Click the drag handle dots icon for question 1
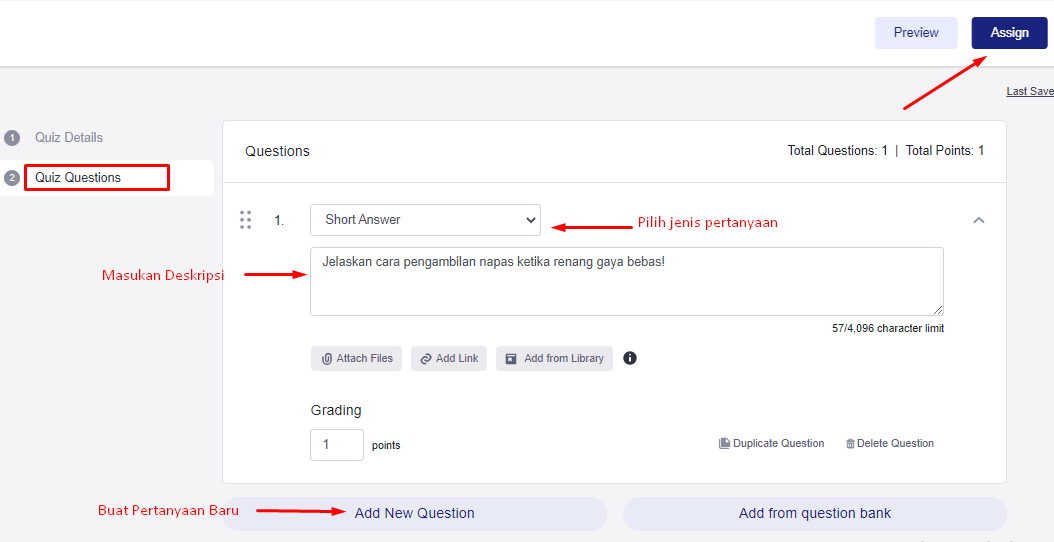This screenshot has height=542, width=1054. (245, 220)
